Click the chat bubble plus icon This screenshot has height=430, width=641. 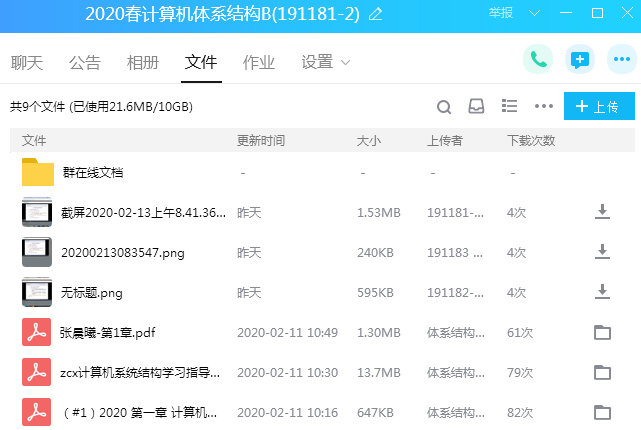pos(579,60)
